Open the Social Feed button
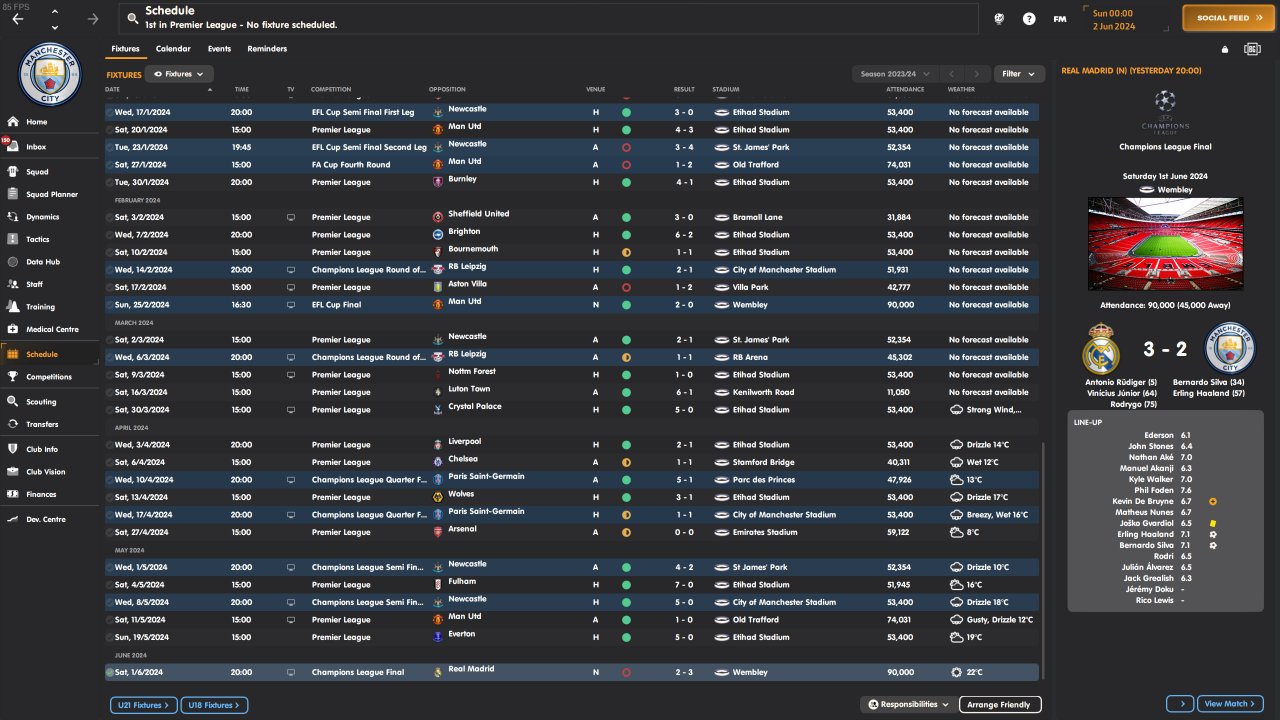The image size is (1280, 720). click(1230, 18)
